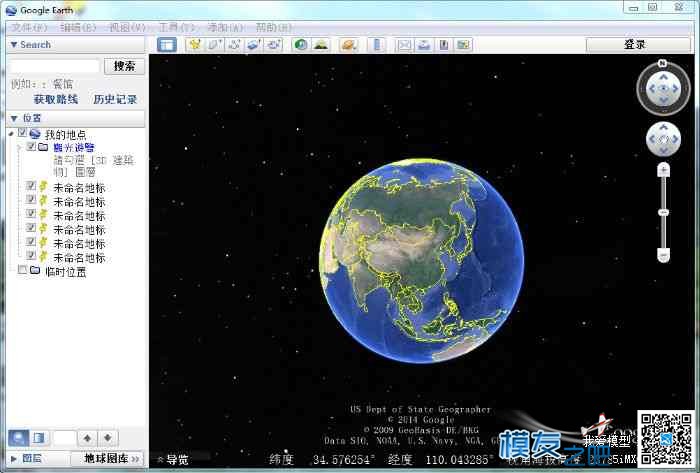Email the view using the envelope icon

pos(404,45)
